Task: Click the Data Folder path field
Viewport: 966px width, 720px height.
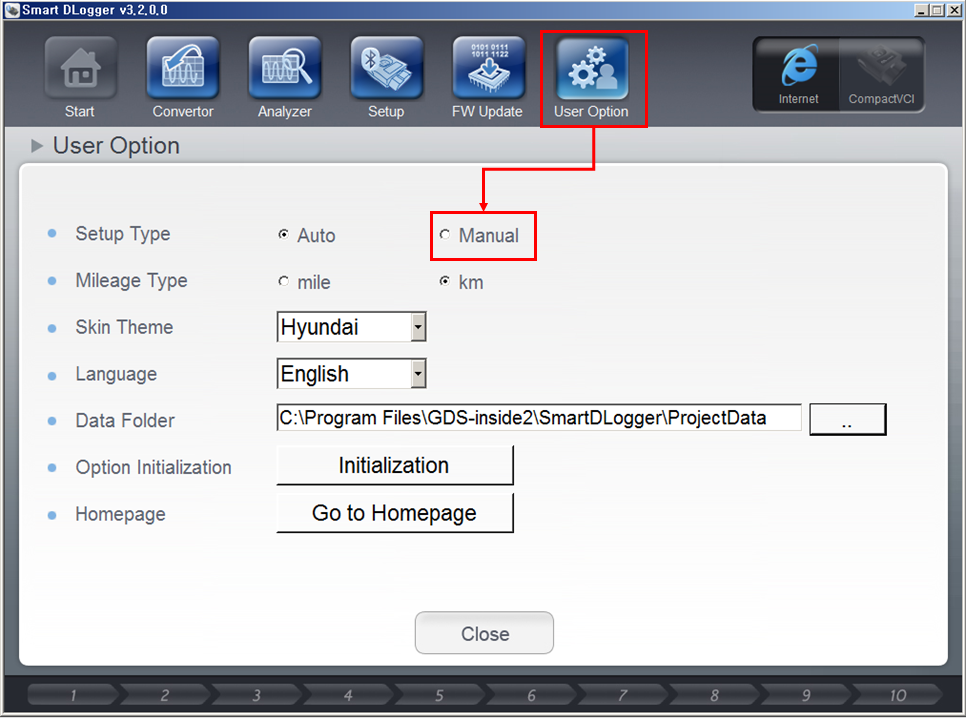Action: coord(539,418)
